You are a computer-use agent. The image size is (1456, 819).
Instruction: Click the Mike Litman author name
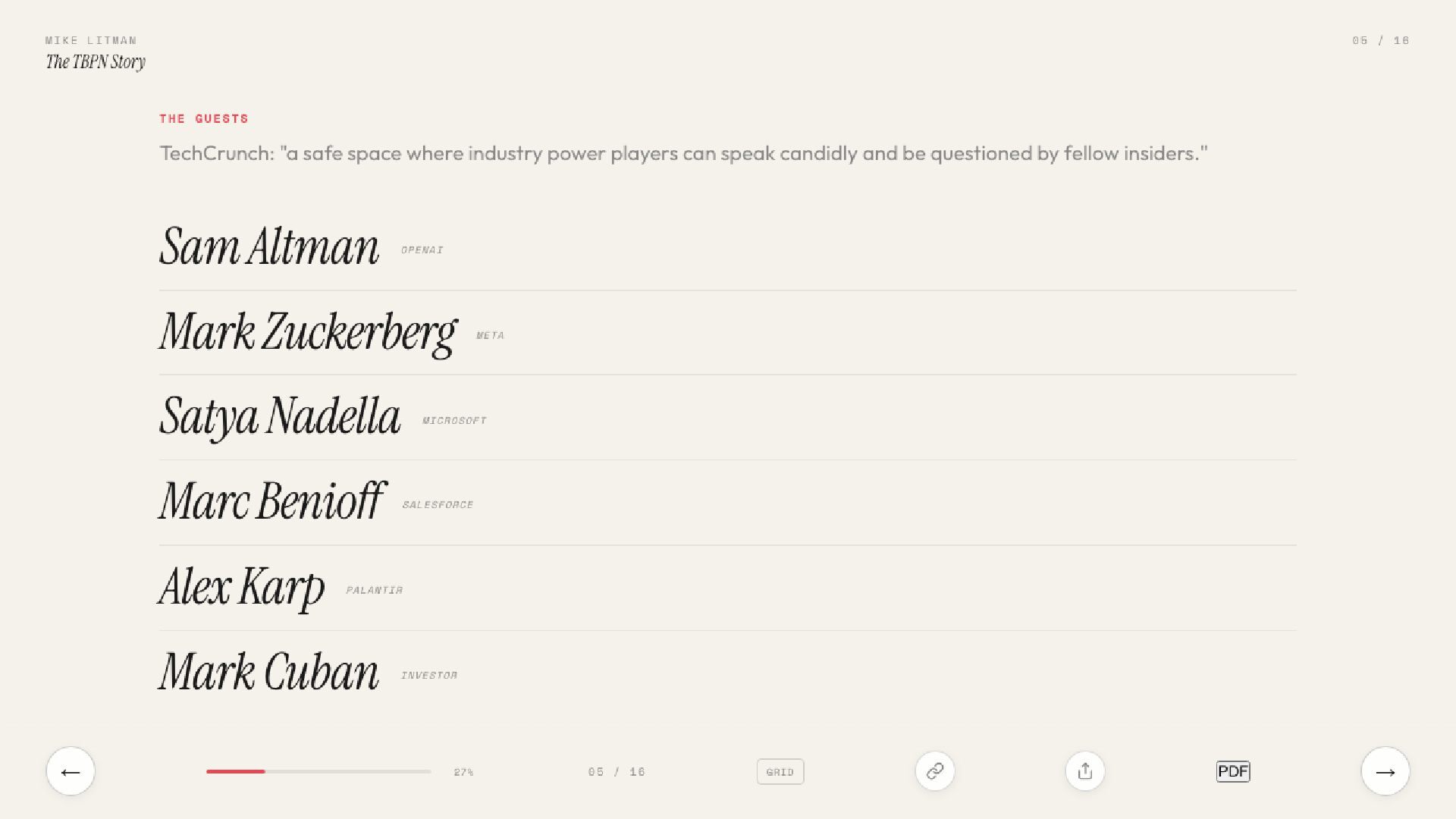point(91,40)
